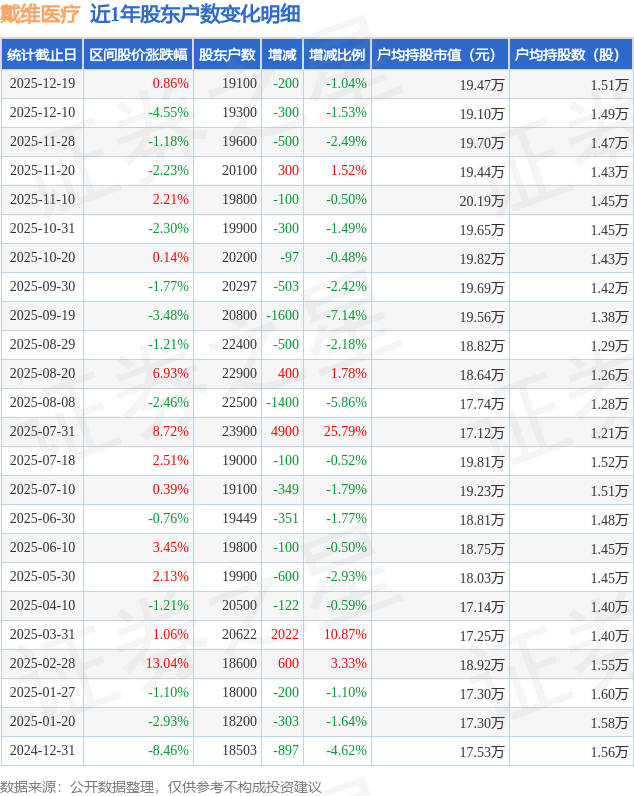The width and height of the screenshot is (634, 796).
Task: Click the 4900 shareholder increase cell
Action: [x=284, y=432]
